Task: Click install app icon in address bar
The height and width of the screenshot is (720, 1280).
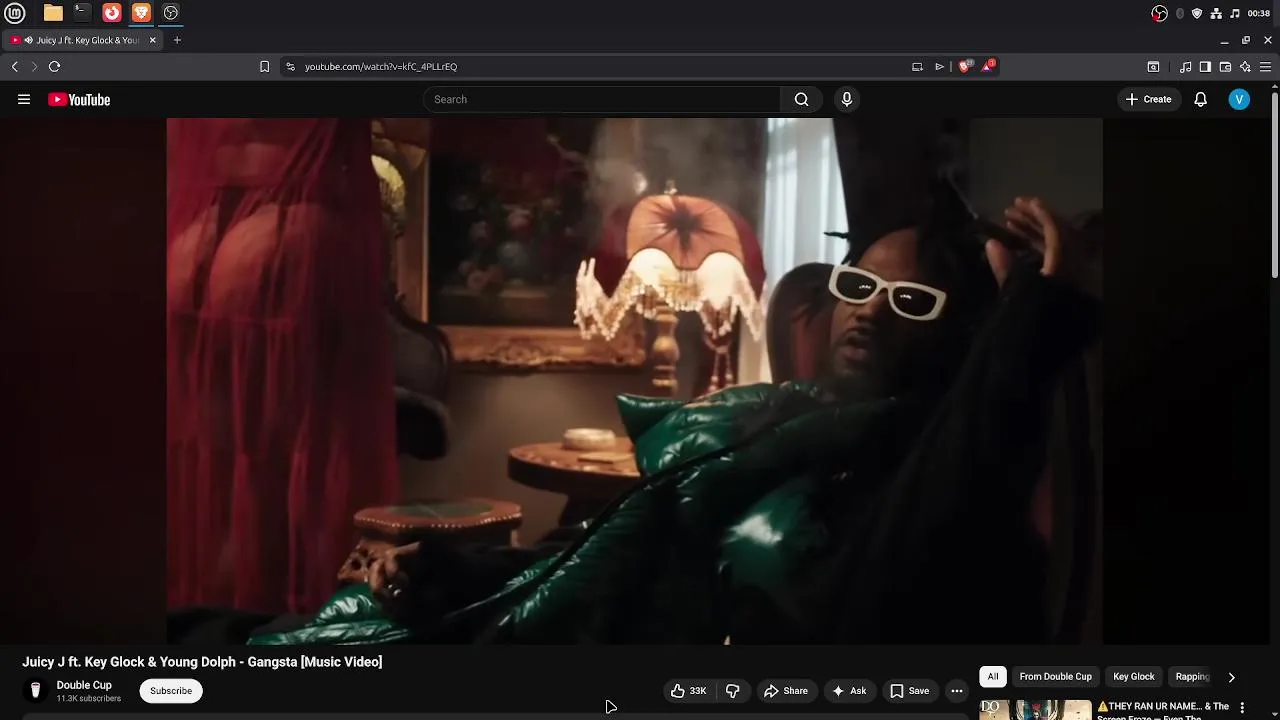Action: click(917, 66)
